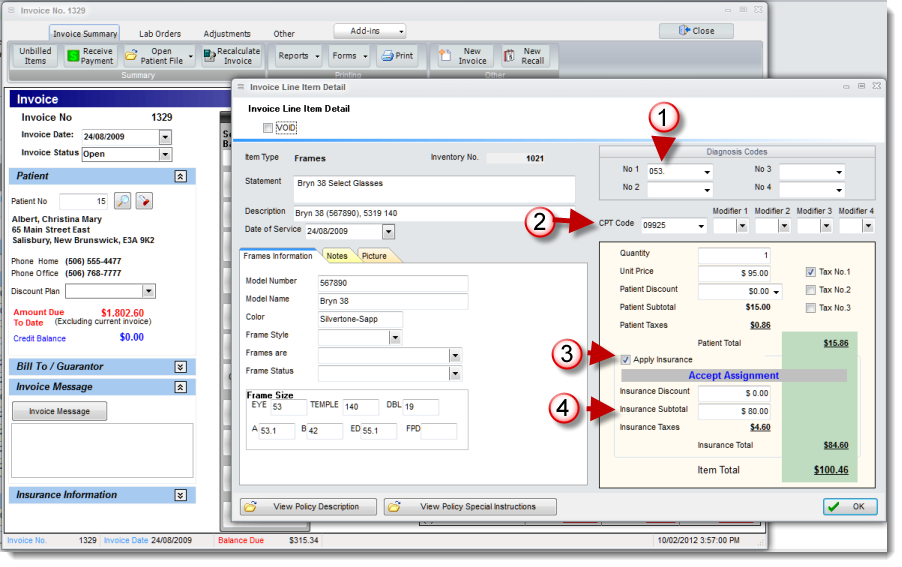
Task: Open the Discount Plan dropdown
Action: coord(149,291)
